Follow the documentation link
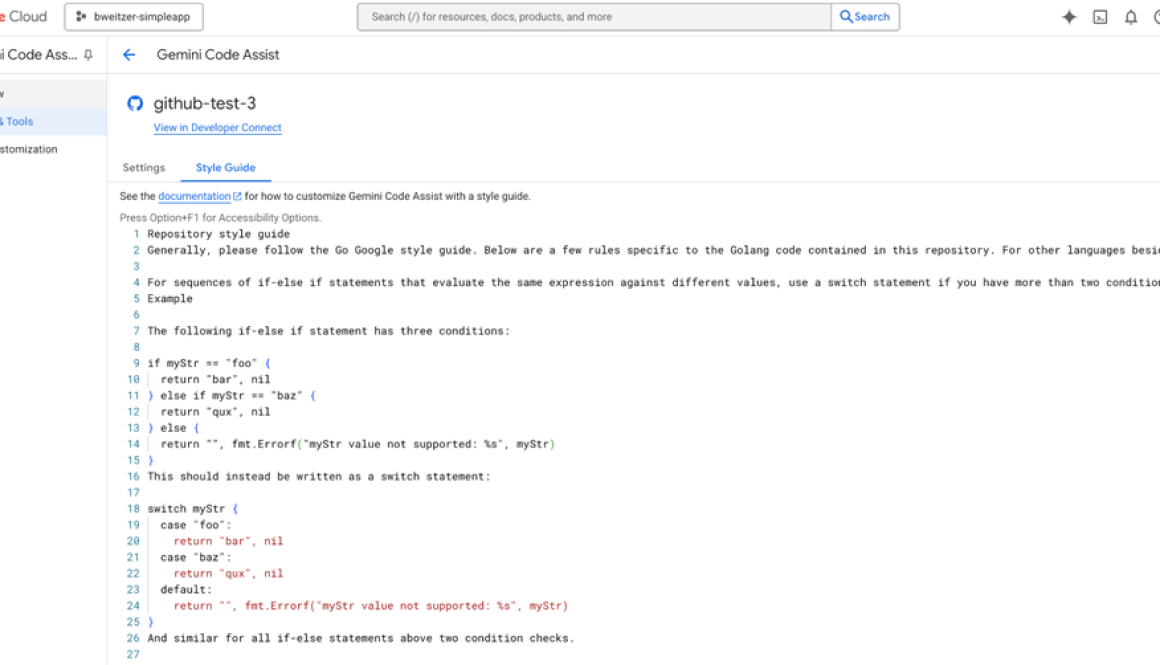This screenshot has height=665, width=1160. [x=194, y=197]
